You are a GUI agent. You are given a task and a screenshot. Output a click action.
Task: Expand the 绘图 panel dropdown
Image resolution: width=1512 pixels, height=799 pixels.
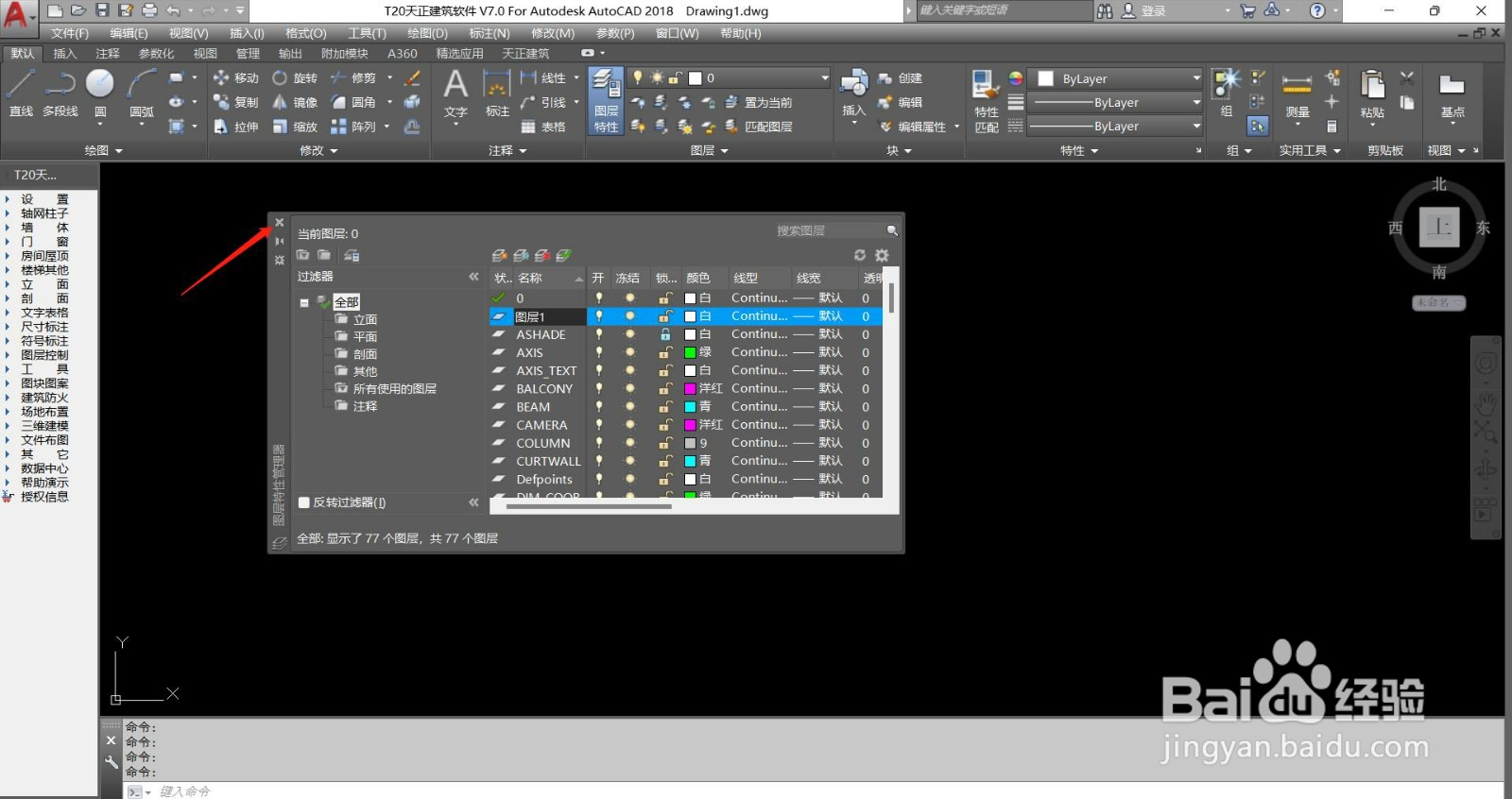pos(104,150)
